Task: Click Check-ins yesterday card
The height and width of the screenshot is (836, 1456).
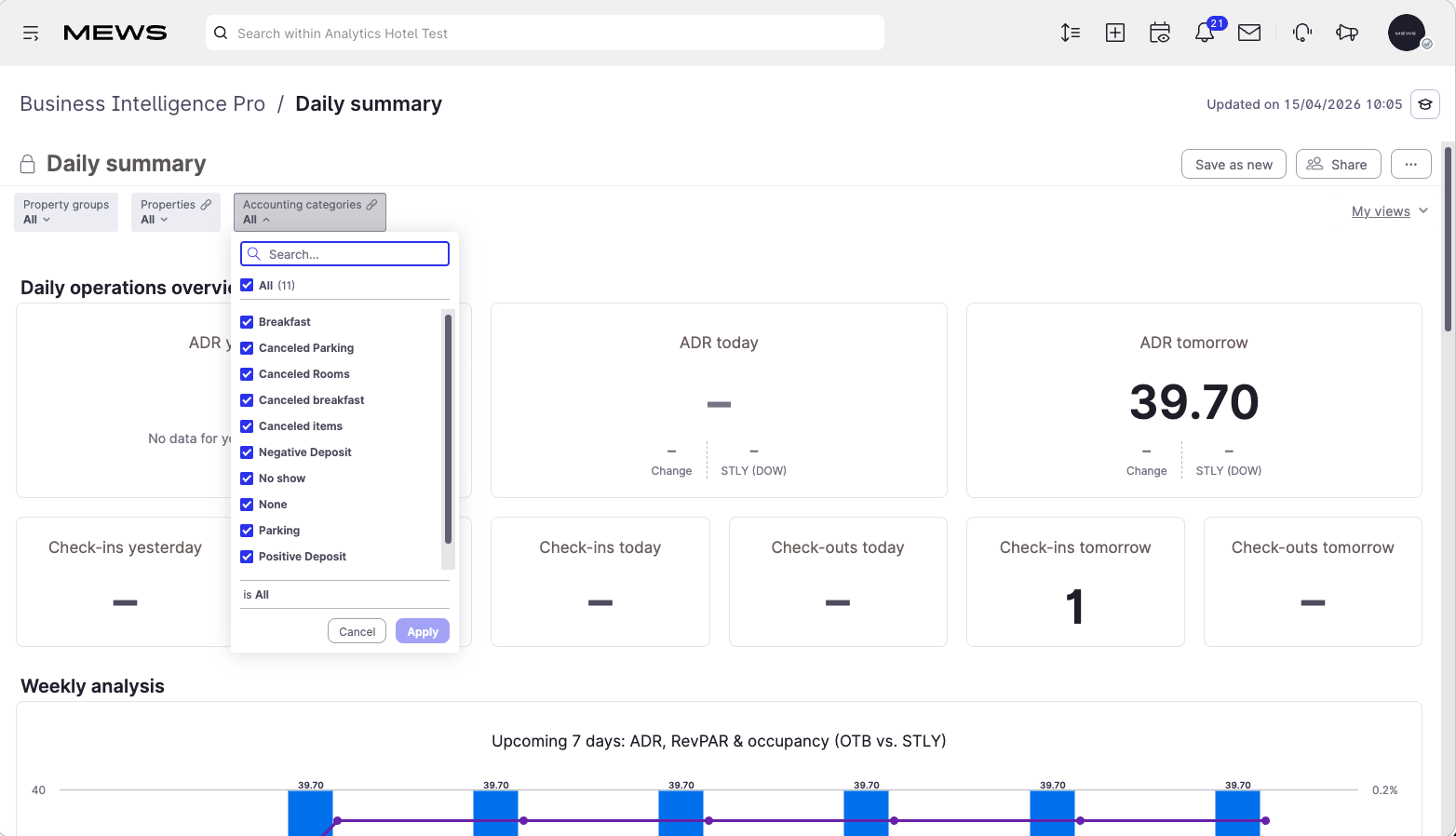Action: pos(124,582)
